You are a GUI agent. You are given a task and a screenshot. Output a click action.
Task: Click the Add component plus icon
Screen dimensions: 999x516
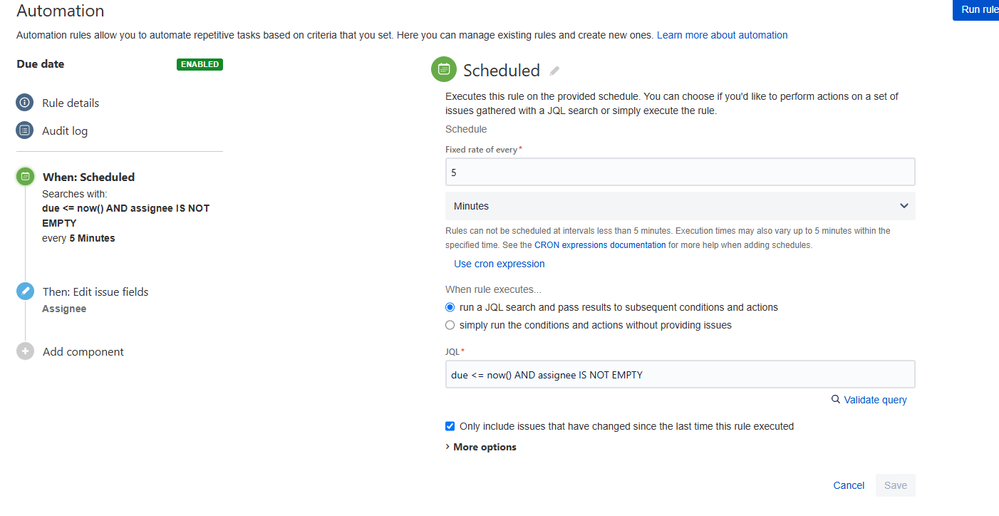[25, 351]
